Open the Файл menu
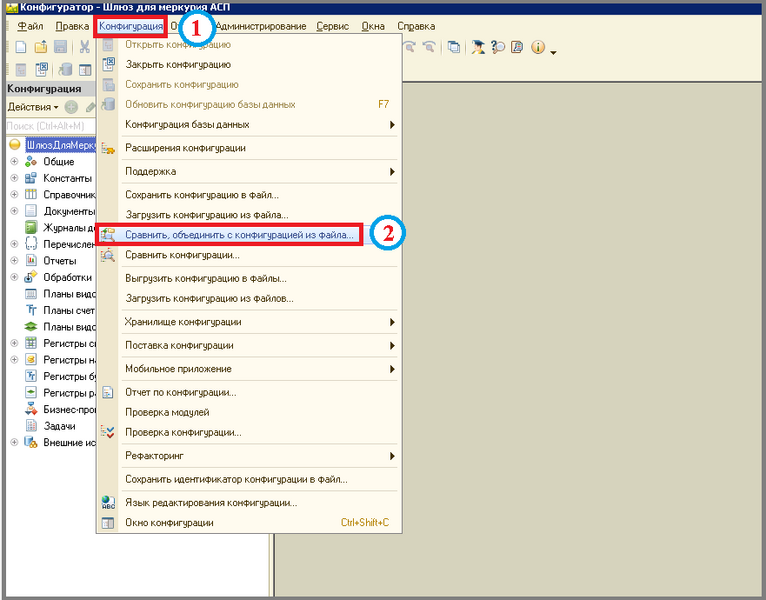Image resolution: width=766 pixels, height=600 pixels. pyautogui.click(x=30, y=26)
